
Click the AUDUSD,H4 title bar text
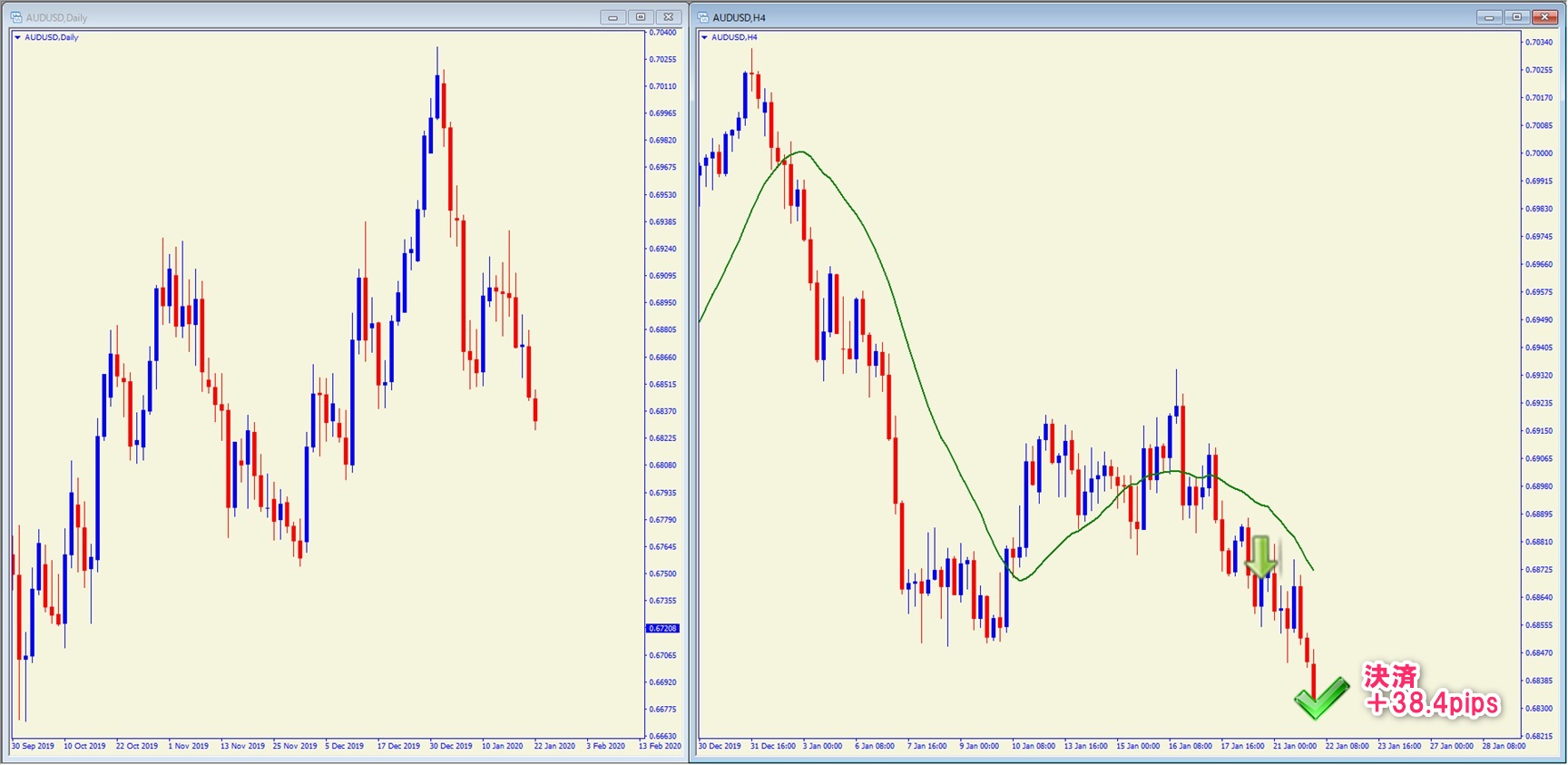click(x=740, y=17)
